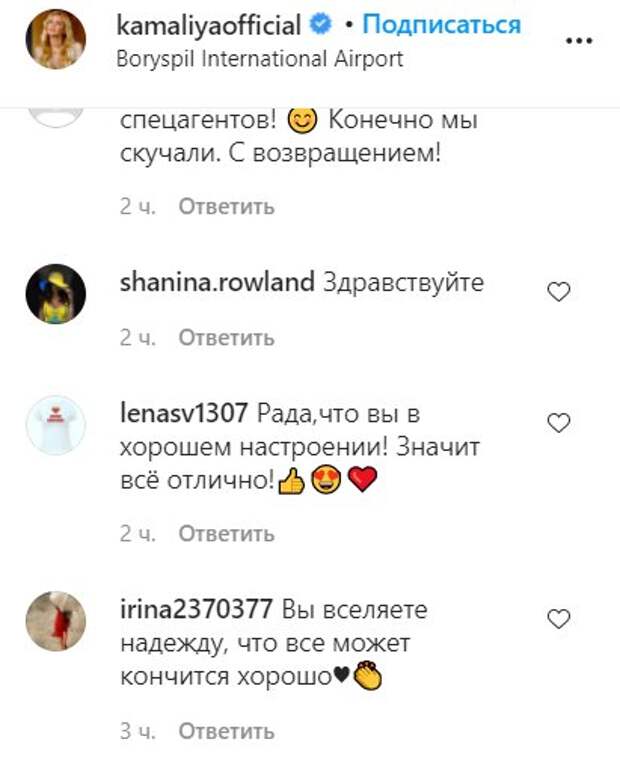Open shanina.rowland username link
The image size is (620, 757).
(217, 282)
